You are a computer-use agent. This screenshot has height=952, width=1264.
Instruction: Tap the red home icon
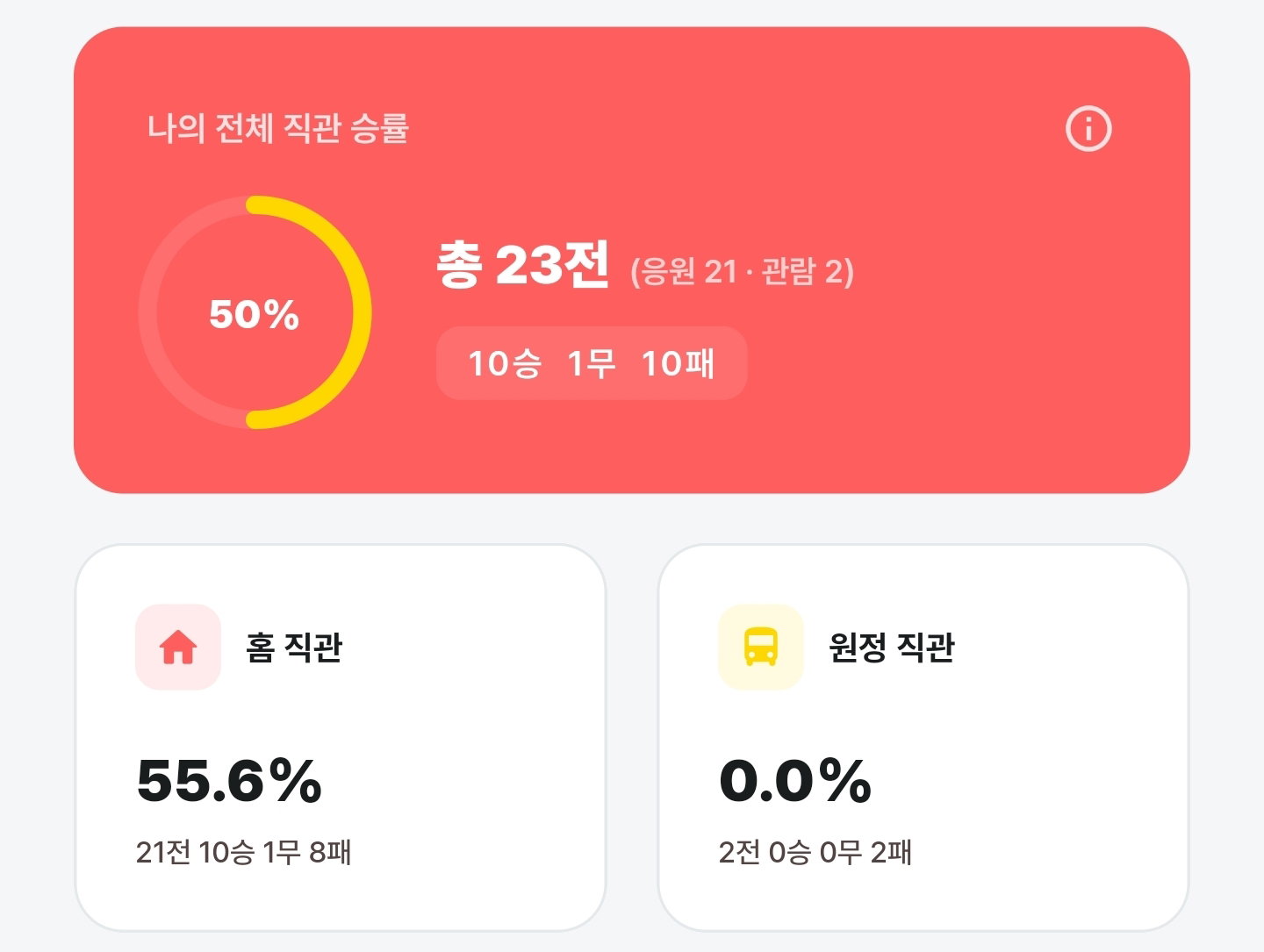tap(178, 648)
